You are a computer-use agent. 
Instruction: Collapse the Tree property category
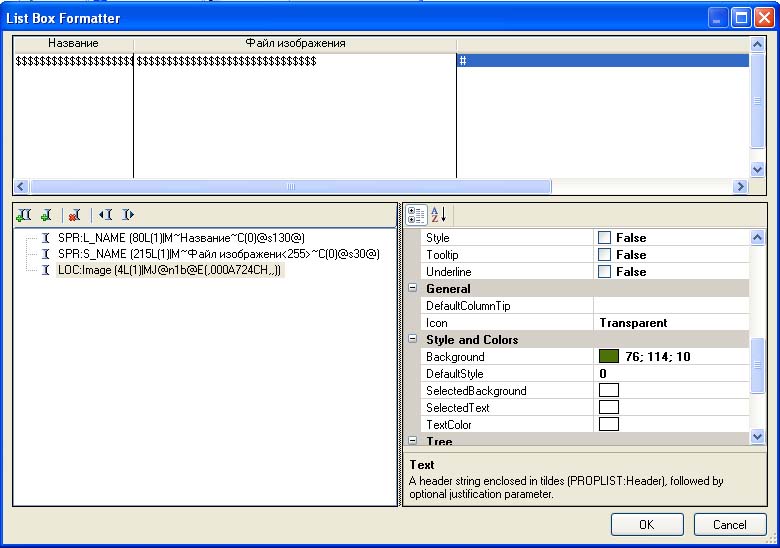412,441
